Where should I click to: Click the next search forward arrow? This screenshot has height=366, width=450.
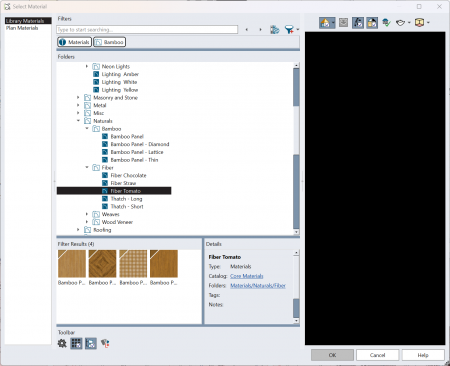point(260,30)
